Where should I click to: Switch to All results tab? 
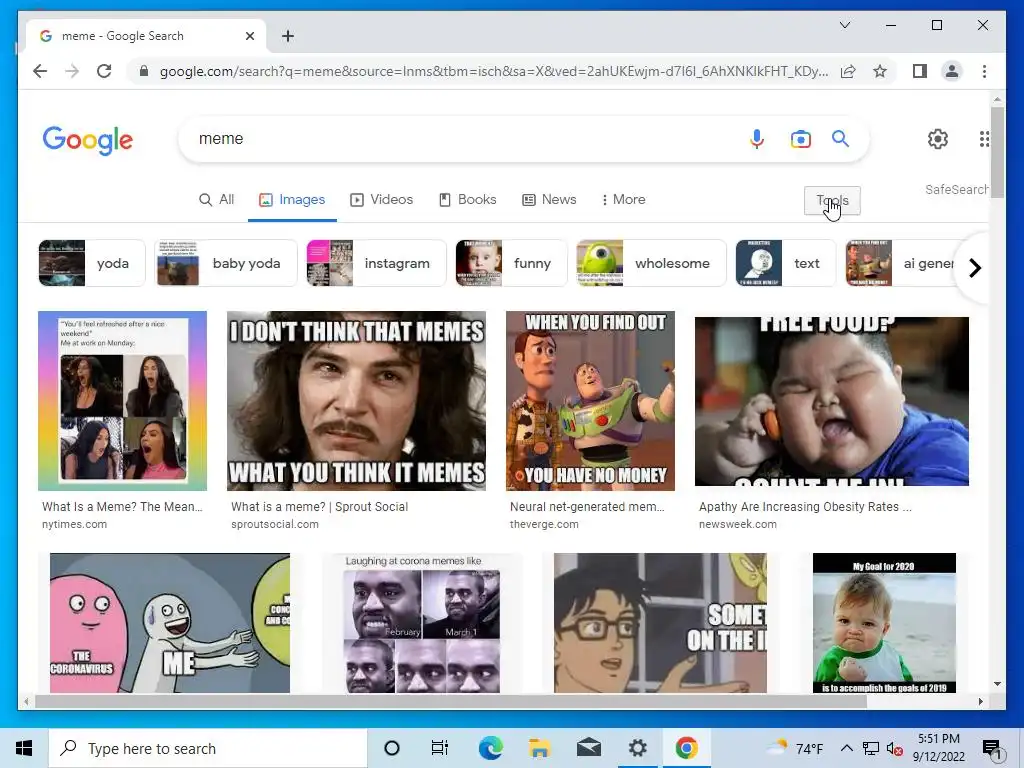[216, 199]
